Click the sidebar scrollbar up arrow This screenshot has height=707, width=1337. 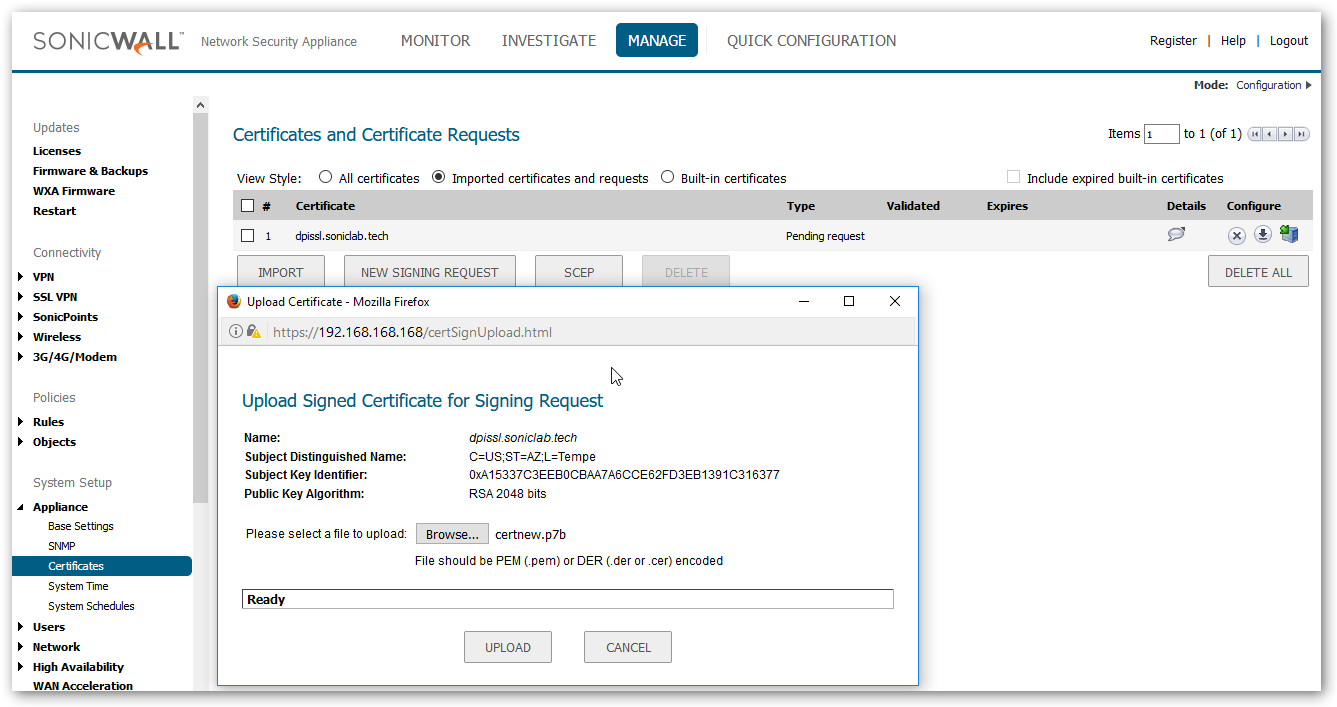(x=200, y=105)
